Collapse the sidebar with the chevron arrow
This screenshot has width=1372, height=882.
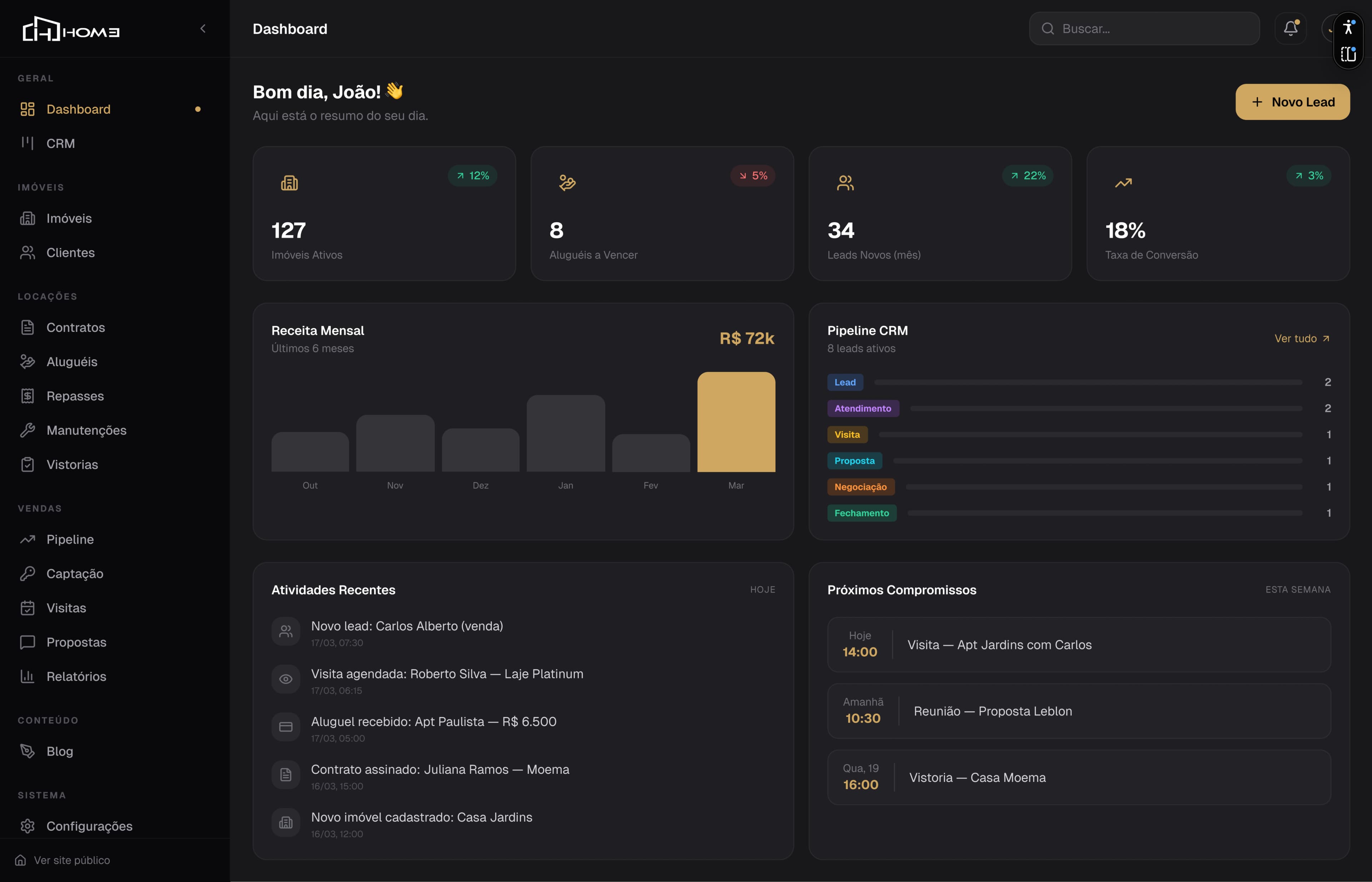click(x=203, y=28)
